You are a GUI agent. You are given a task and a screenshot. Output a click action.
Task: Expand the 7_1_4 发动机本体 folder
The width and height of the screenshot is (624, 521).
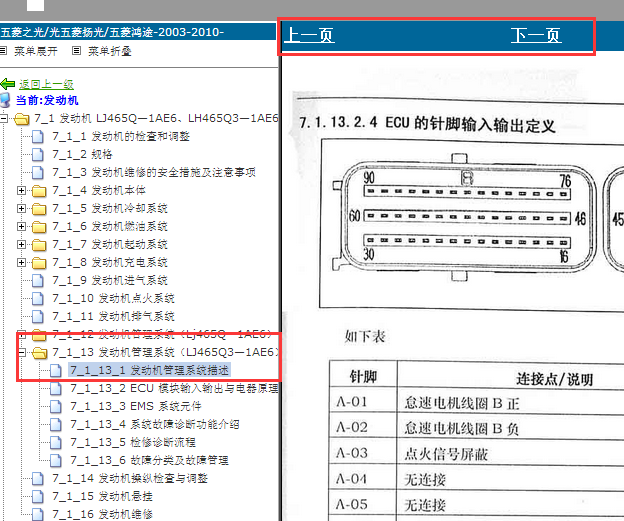[x=21, y=190]
